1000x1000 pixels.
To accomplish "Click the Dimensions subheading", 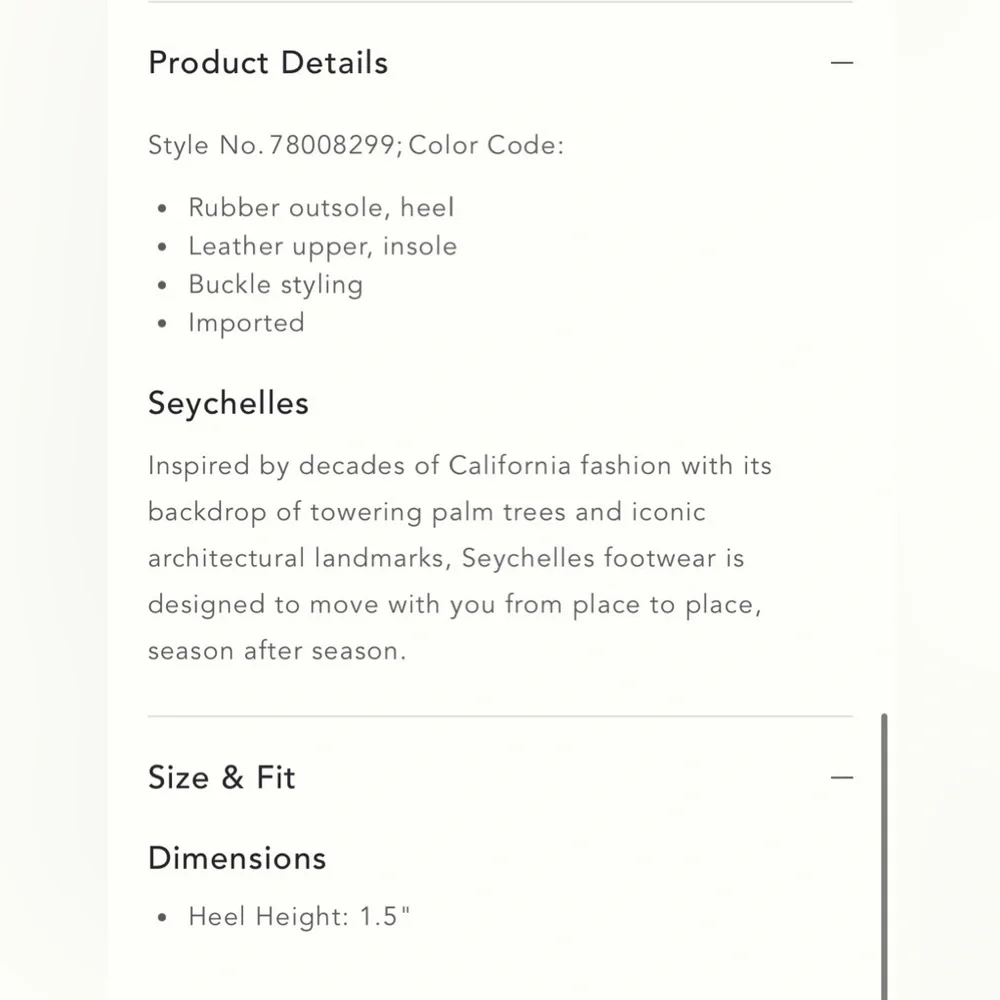I will pos(237,858).
